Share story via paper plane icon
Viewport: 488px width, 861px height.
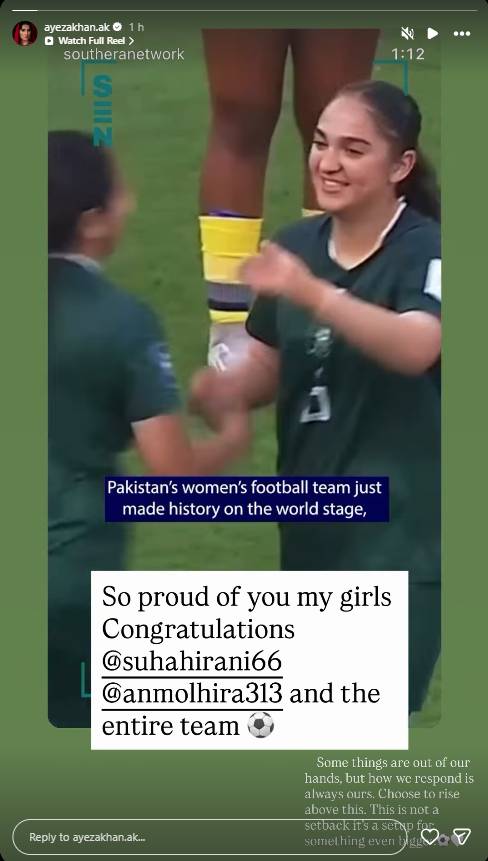(461, 837)
